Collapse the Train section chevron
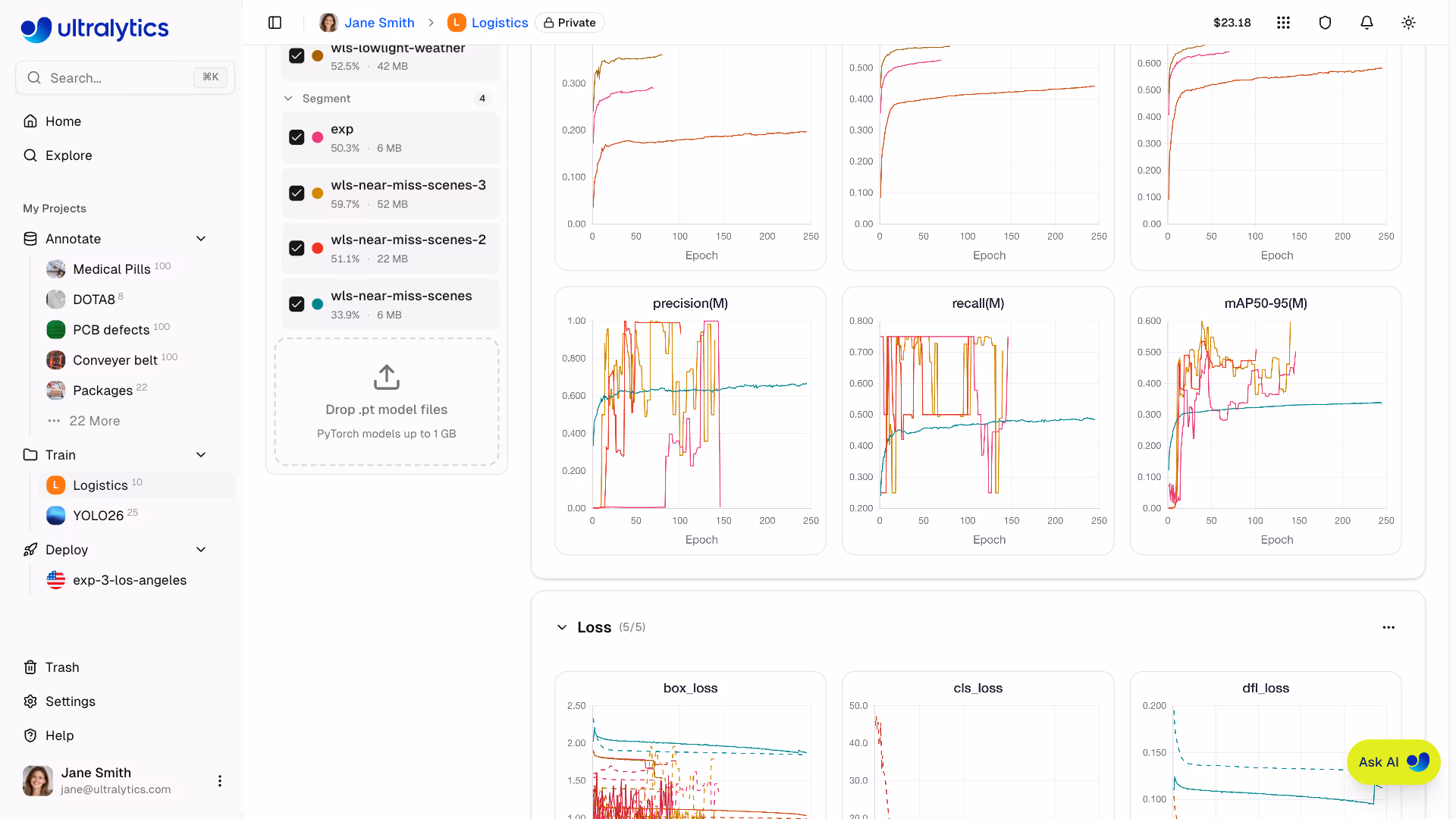This screenshot has height=819, width=1456. 201,455
